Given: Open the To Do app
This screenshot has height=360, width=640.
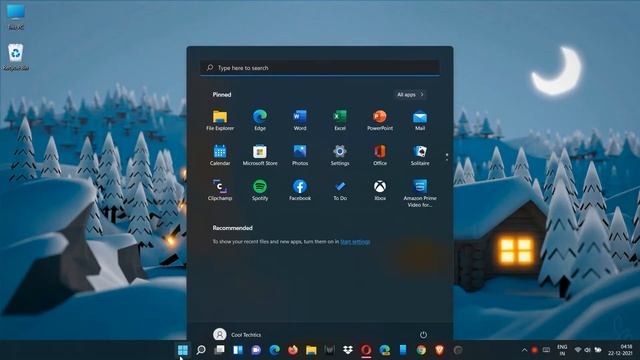Looking at the screenshot, I should point(340,190).
